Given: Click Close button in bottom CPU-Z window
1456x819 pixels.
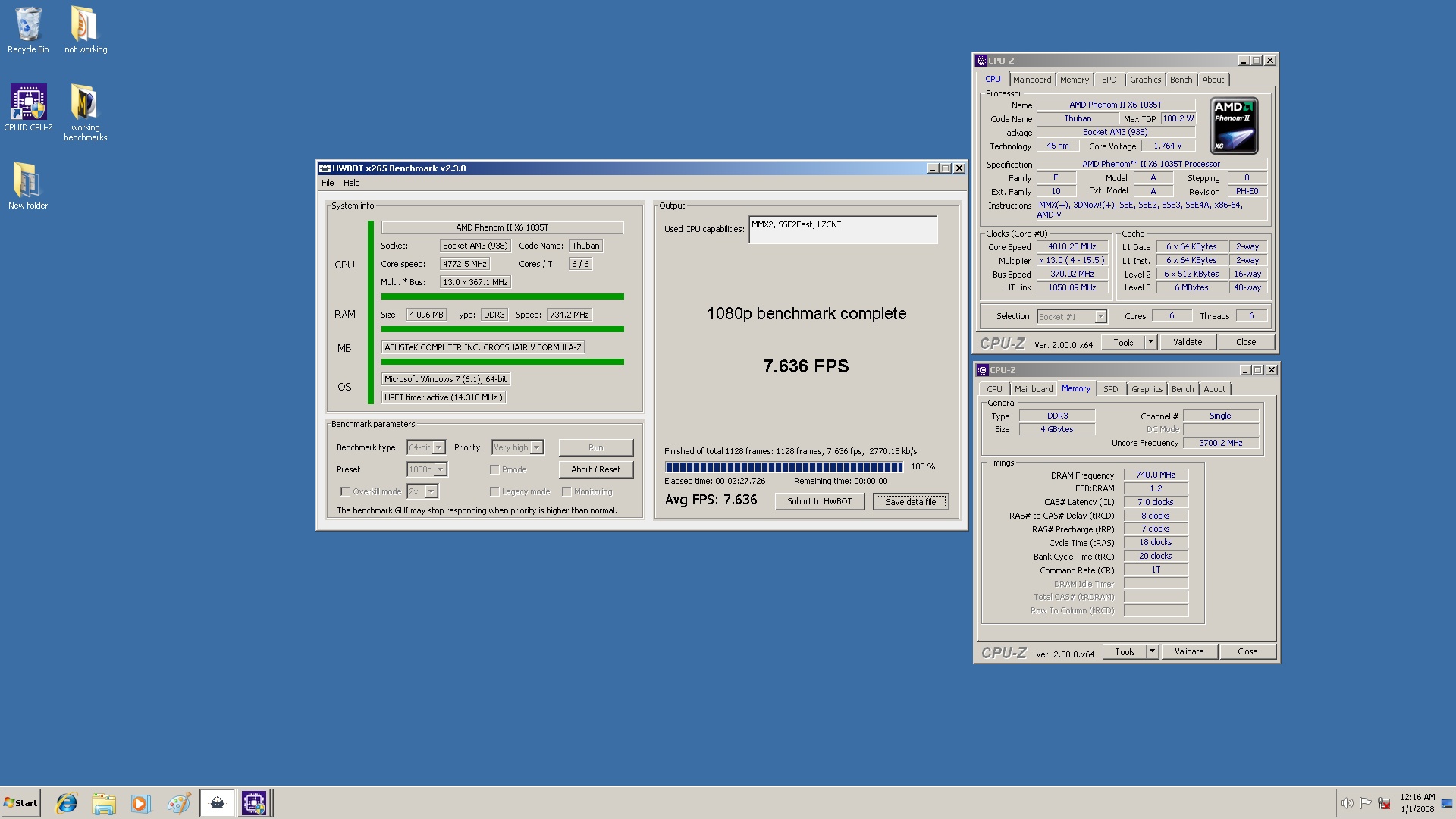Looking at the screenshot, I should [x=1247, y=651].
